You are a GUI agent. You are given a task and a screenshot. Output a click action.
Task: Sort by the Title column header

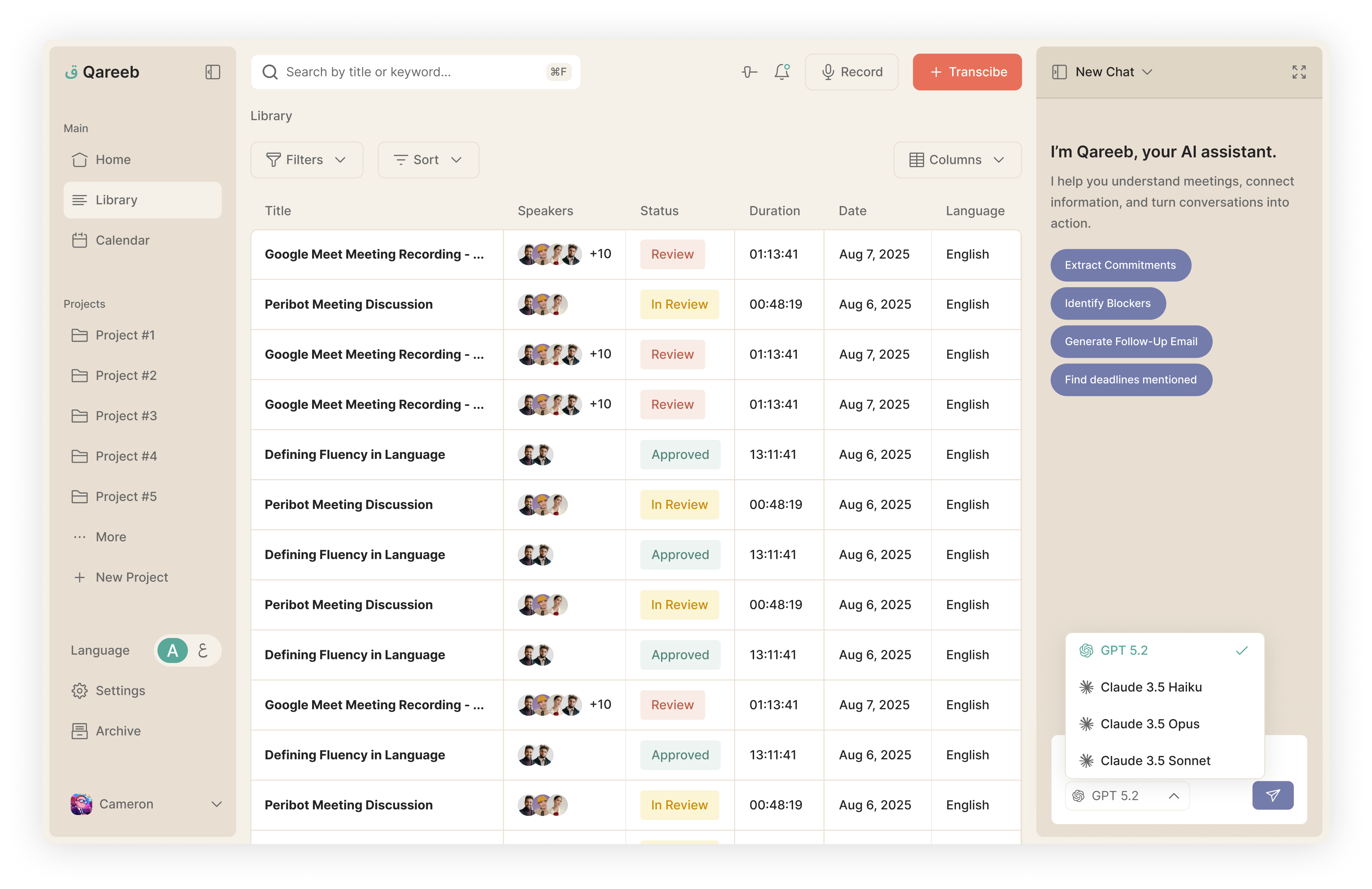tap(278, 211)
